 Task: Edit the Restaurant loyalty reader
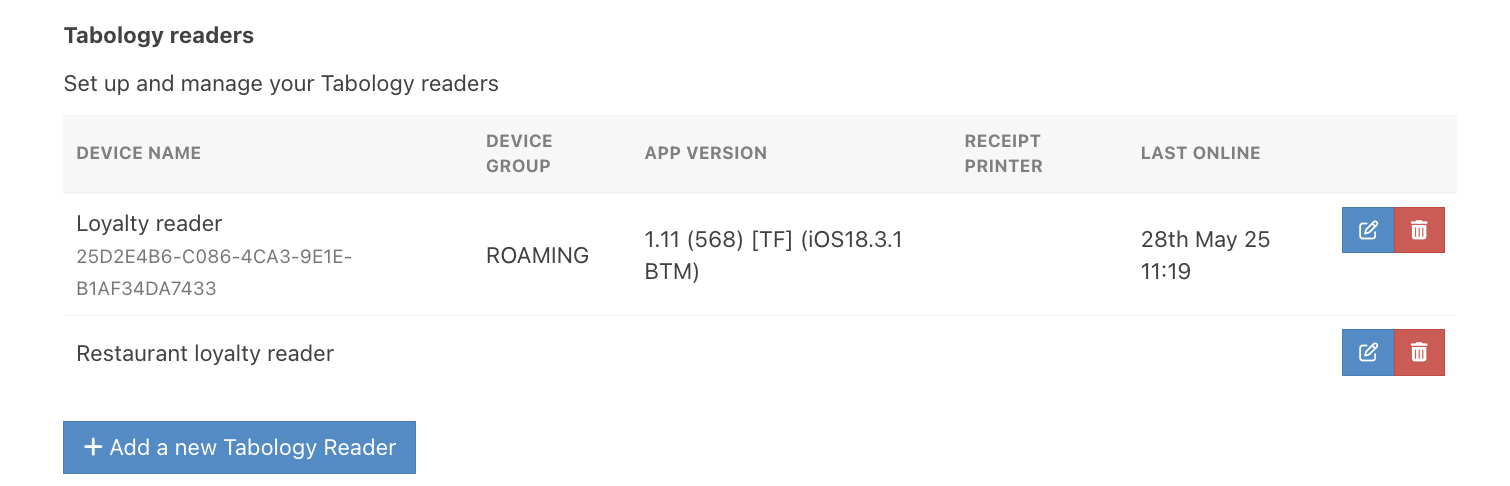pyautogui.click(x=1367, y=352)
